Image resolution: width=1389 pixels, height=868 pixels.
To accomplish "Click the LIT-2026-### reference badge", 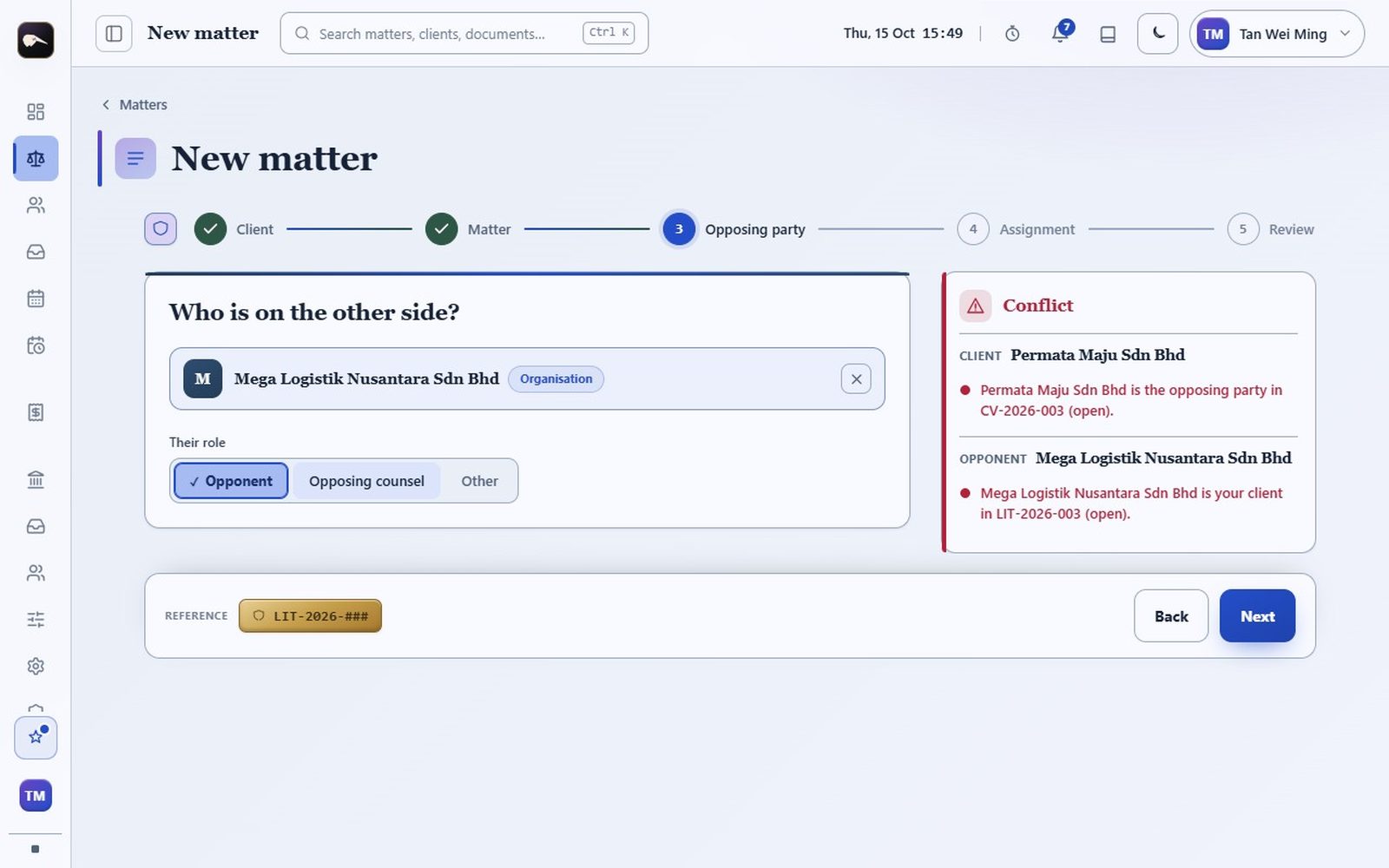I will click(x=310, y=616).
